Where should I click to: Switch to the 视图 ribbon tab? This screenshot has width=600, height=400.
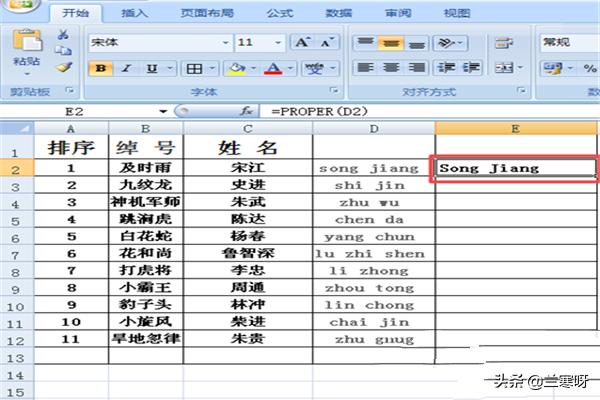(x=457, y=13)
